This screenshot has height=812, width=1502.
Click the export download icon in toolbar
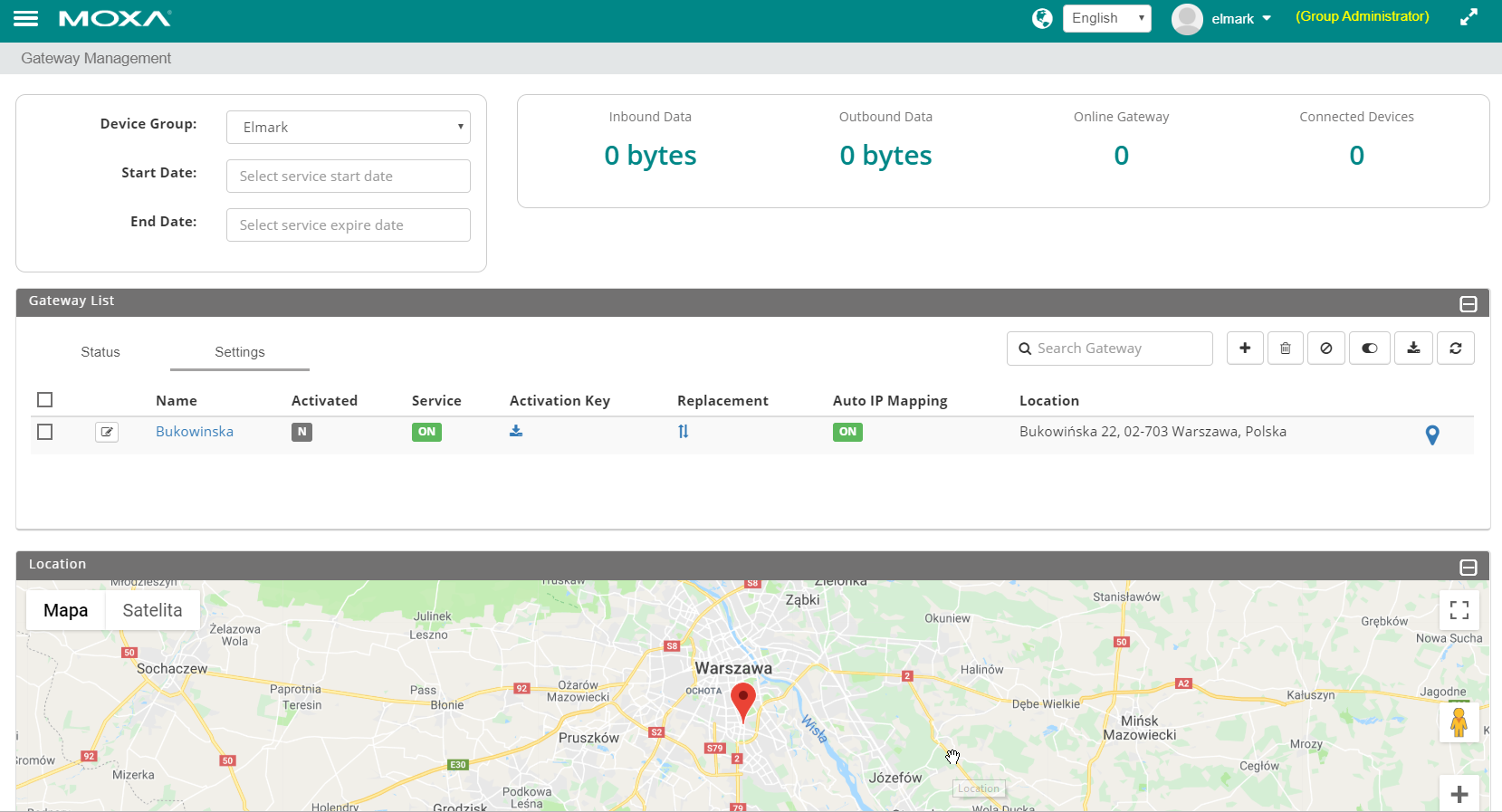click(x=1412, y=349)
